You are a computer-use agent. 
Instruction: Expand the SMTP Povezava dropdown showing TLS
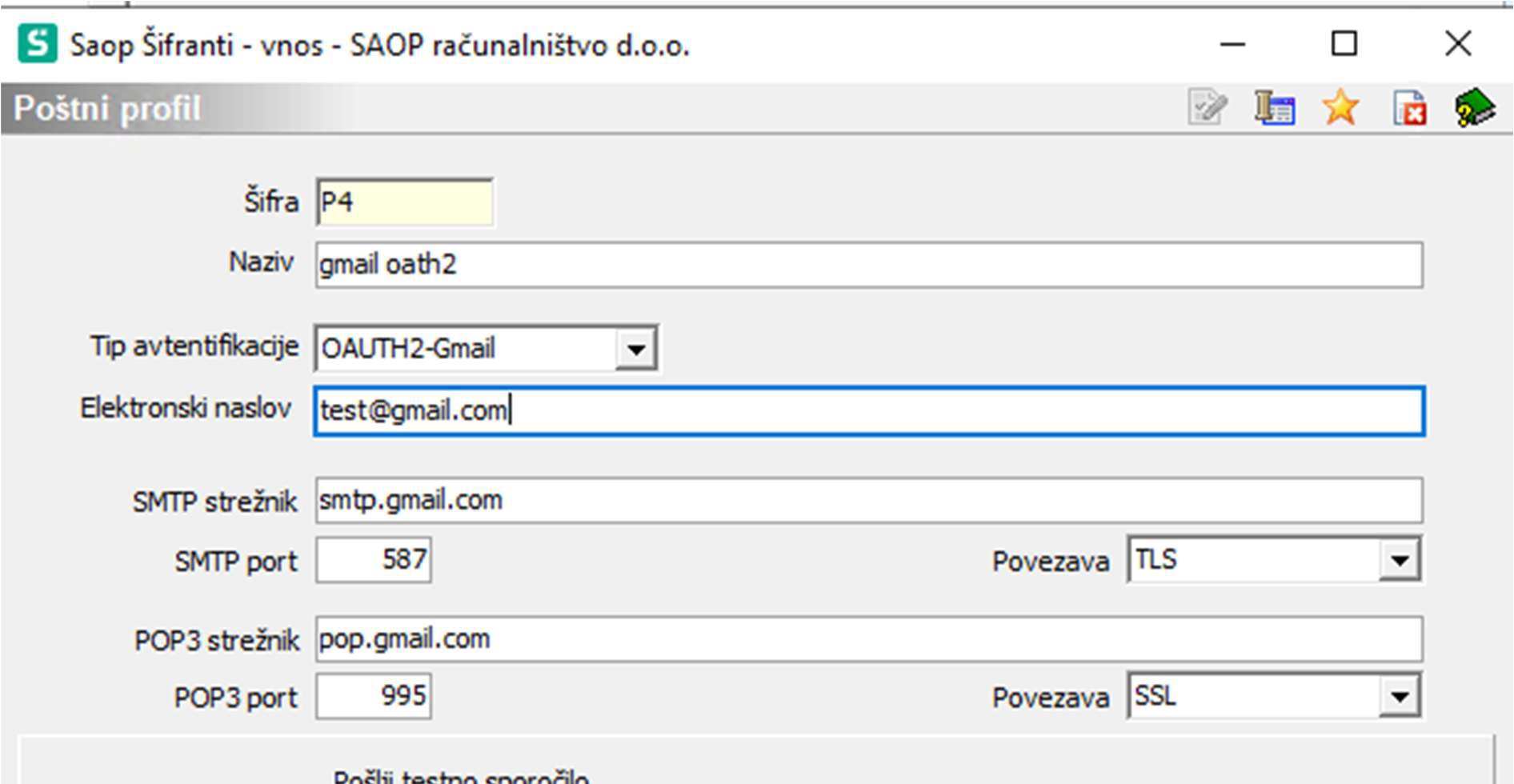point(1400,560)
